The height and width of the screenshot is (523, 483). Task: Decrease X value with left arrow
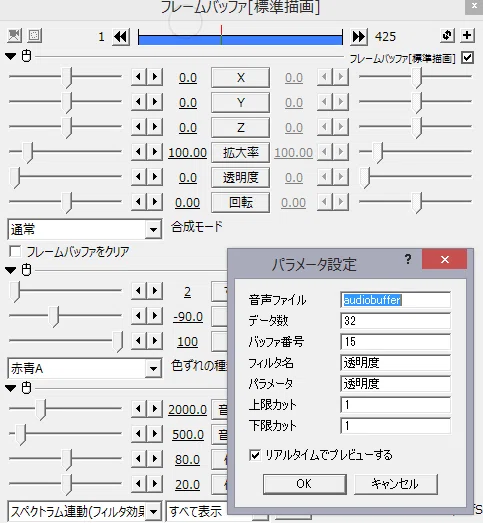point(138,77)
